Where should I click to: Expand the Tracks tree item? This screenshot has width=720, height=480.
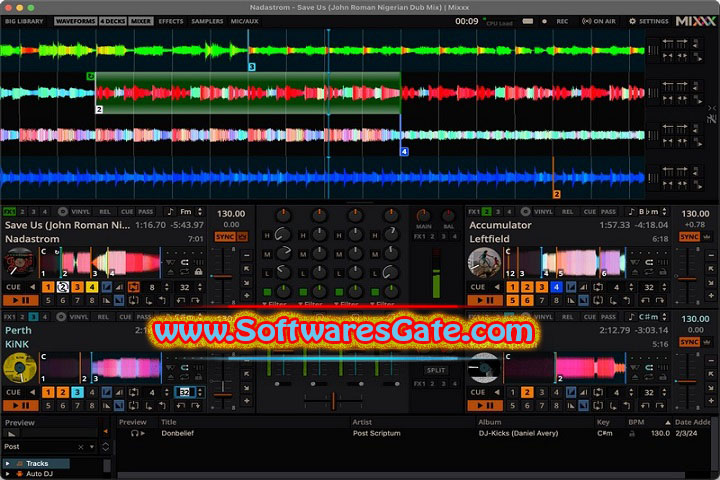pos(7,463)
